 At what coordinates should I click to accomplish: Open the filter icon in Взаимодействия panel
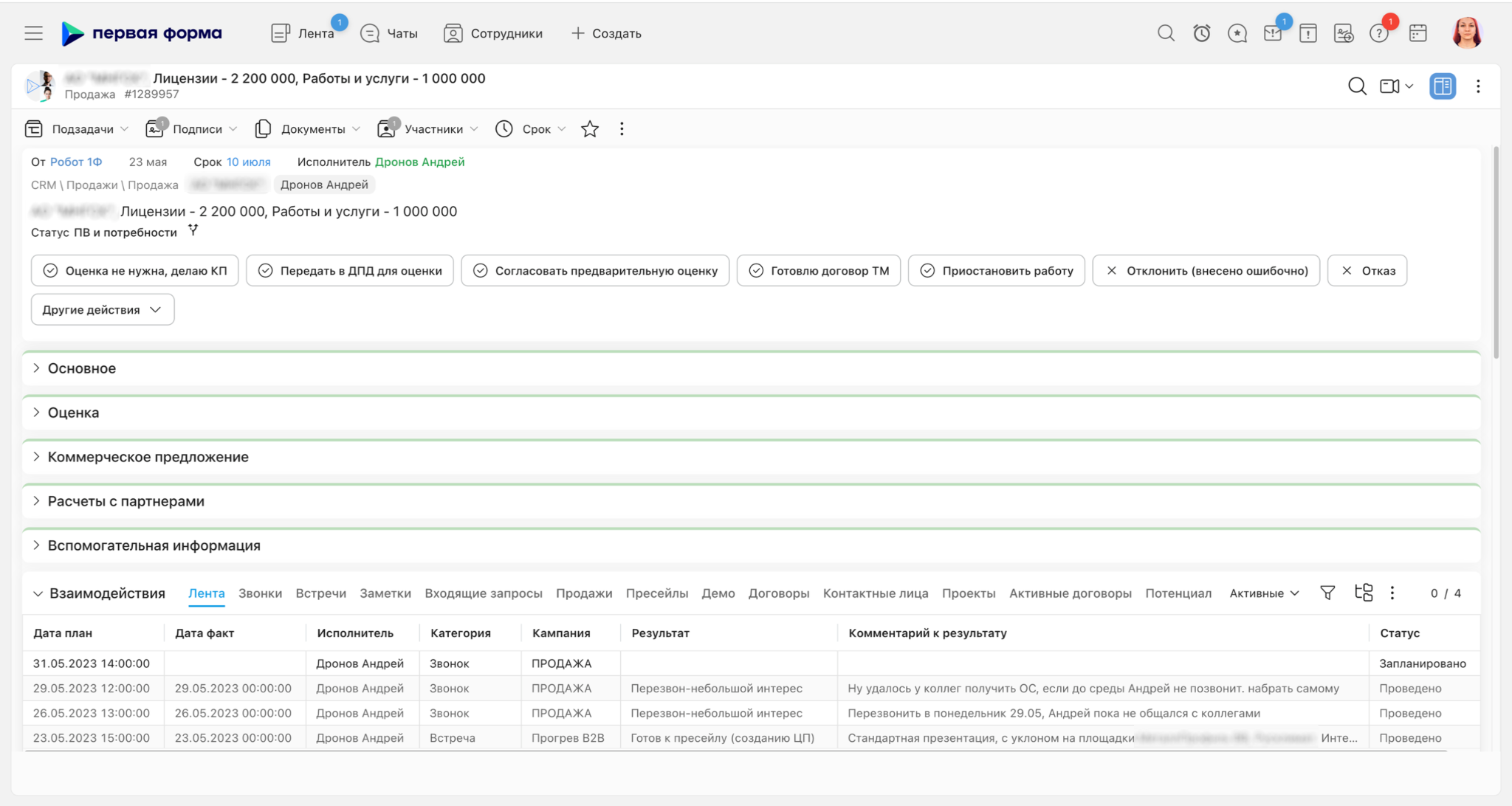[1327, 593]
